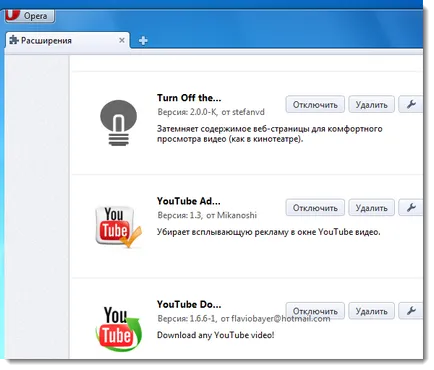Disable the Turn Off the... extension
This screenshot has width=434, height=370.
coord(315,105)
